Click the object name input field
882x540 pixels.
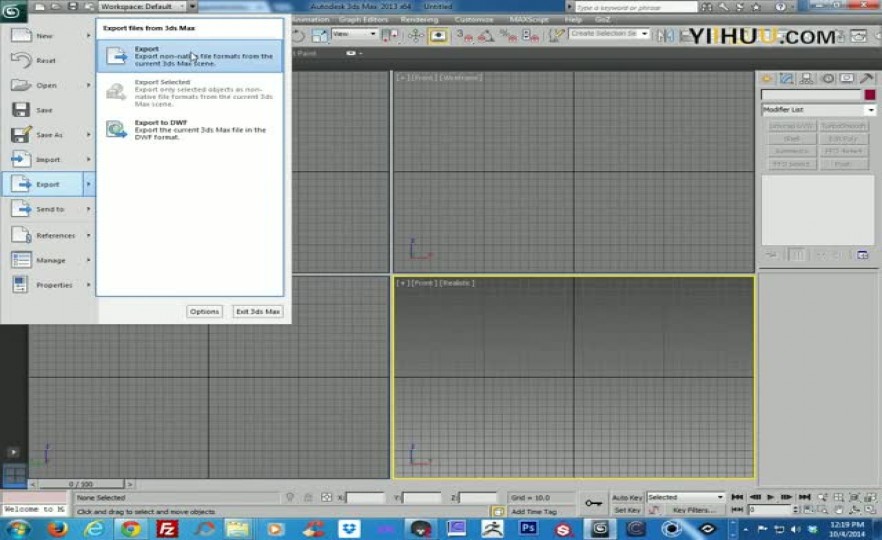811,94
